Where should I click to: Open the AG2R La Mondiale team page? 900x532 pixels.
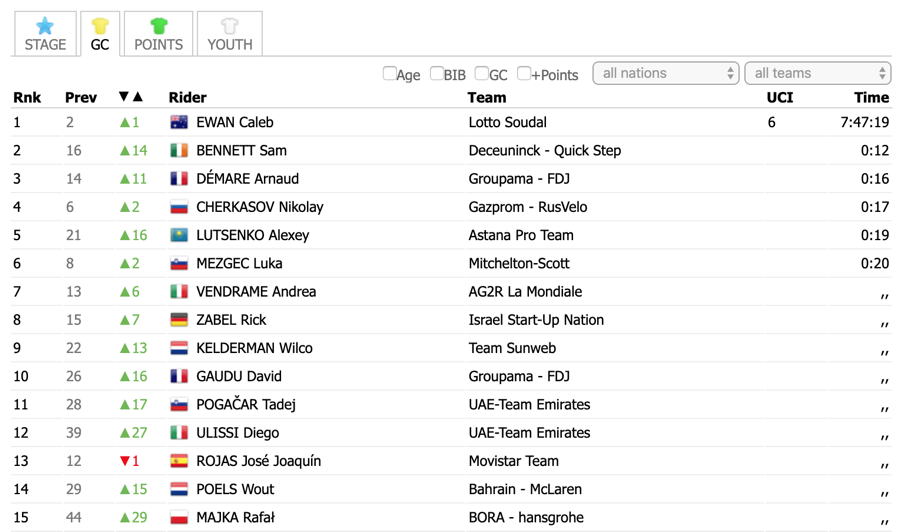pyautogui.click(x=525, y=292)
